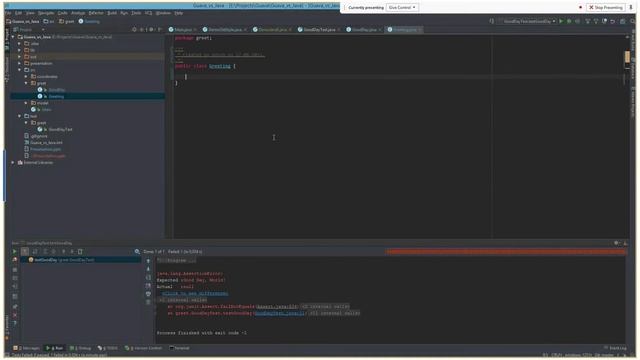
Task: Expand the 5 internal calls fold
Action: [324, 307]
